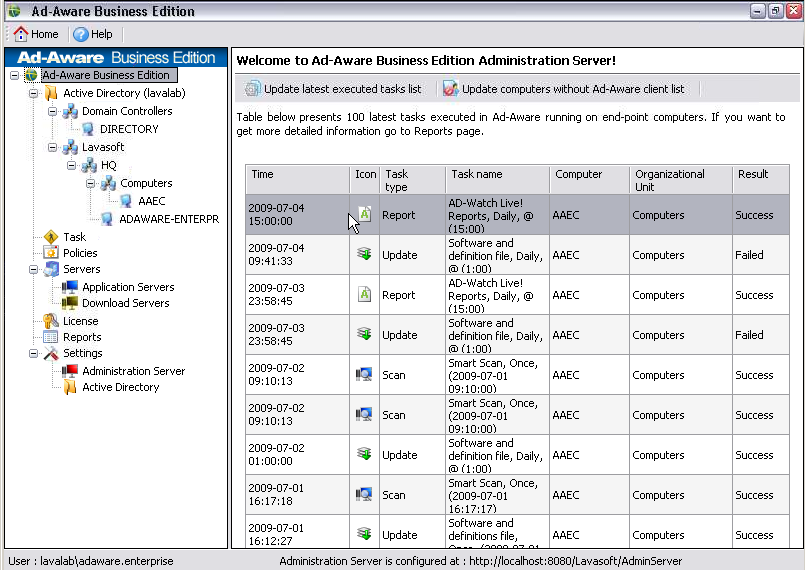Collapse the Ad-Aware Business Edition root node
Image resolution: width=805 pixels, height=570 pixels.
[x=14, y=75]
